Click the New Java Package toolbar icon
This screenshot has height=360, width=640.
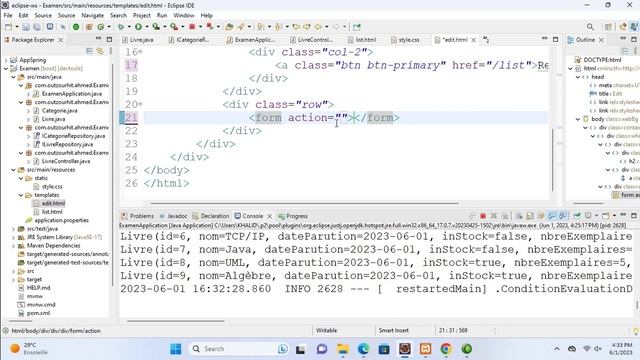point(89,27)
